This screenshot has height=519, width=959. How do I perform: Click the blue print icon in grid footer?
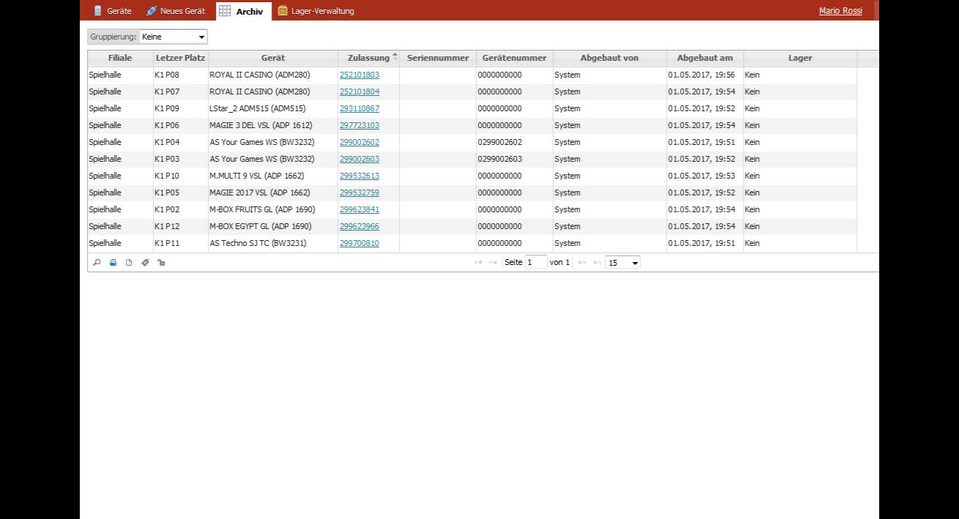[113, 262]
